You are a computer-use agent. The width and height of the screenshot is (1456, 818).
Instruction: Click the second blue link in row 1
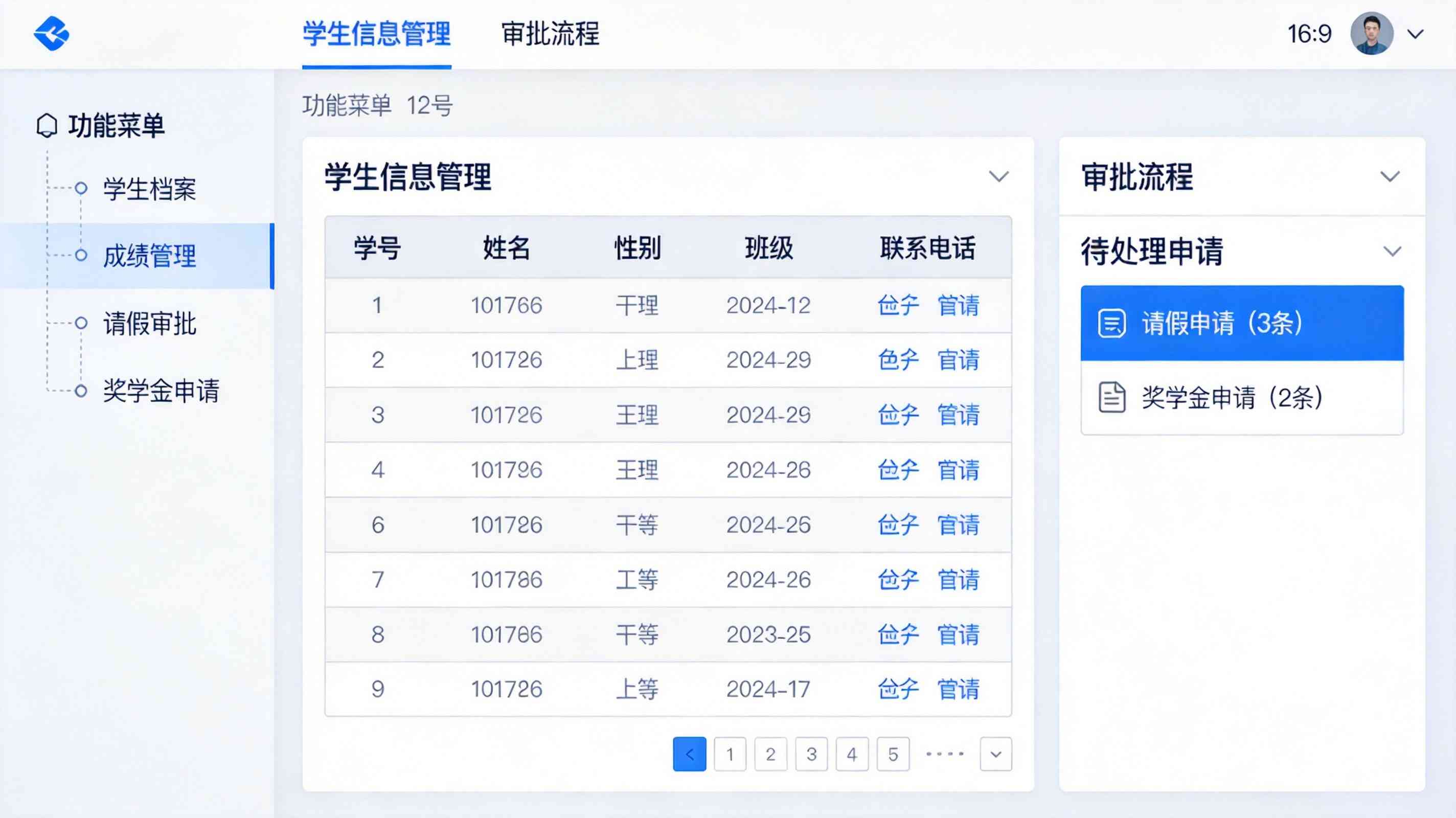pos(959,306)
